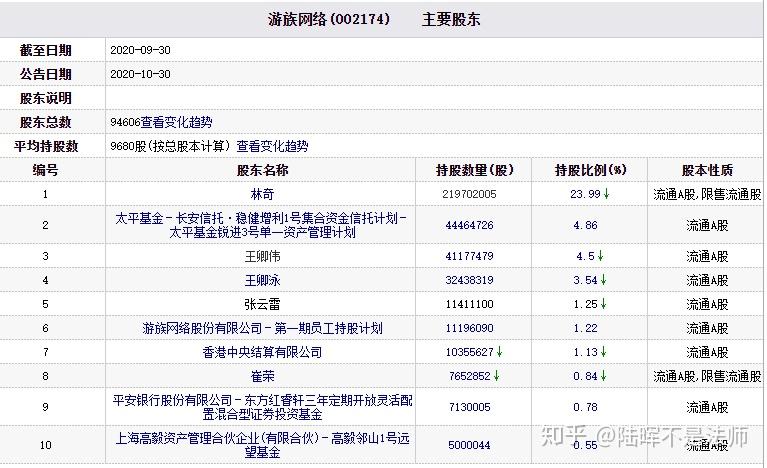Screen dimensions: 767x468
Task: Click the date value 2020-10-30
Action: (140, 74)
